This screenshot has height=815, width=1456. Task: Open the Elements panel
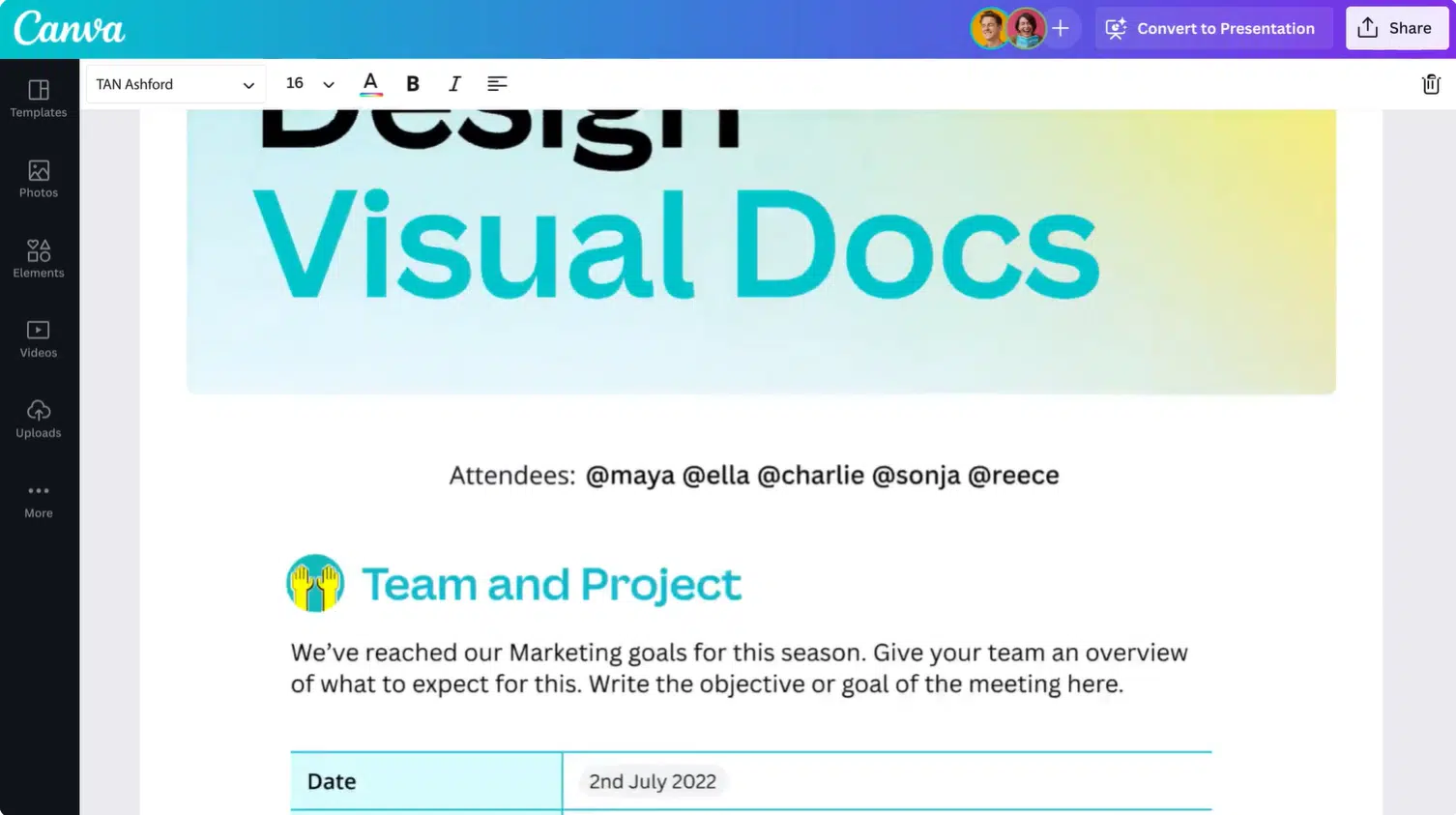tap(39, 259)
